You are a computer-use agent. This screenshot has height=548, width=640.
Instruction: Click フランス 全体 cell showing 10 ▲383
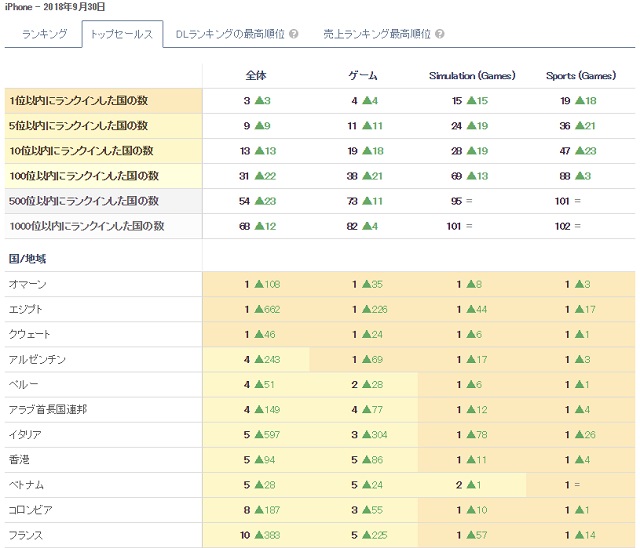[256, 535]
